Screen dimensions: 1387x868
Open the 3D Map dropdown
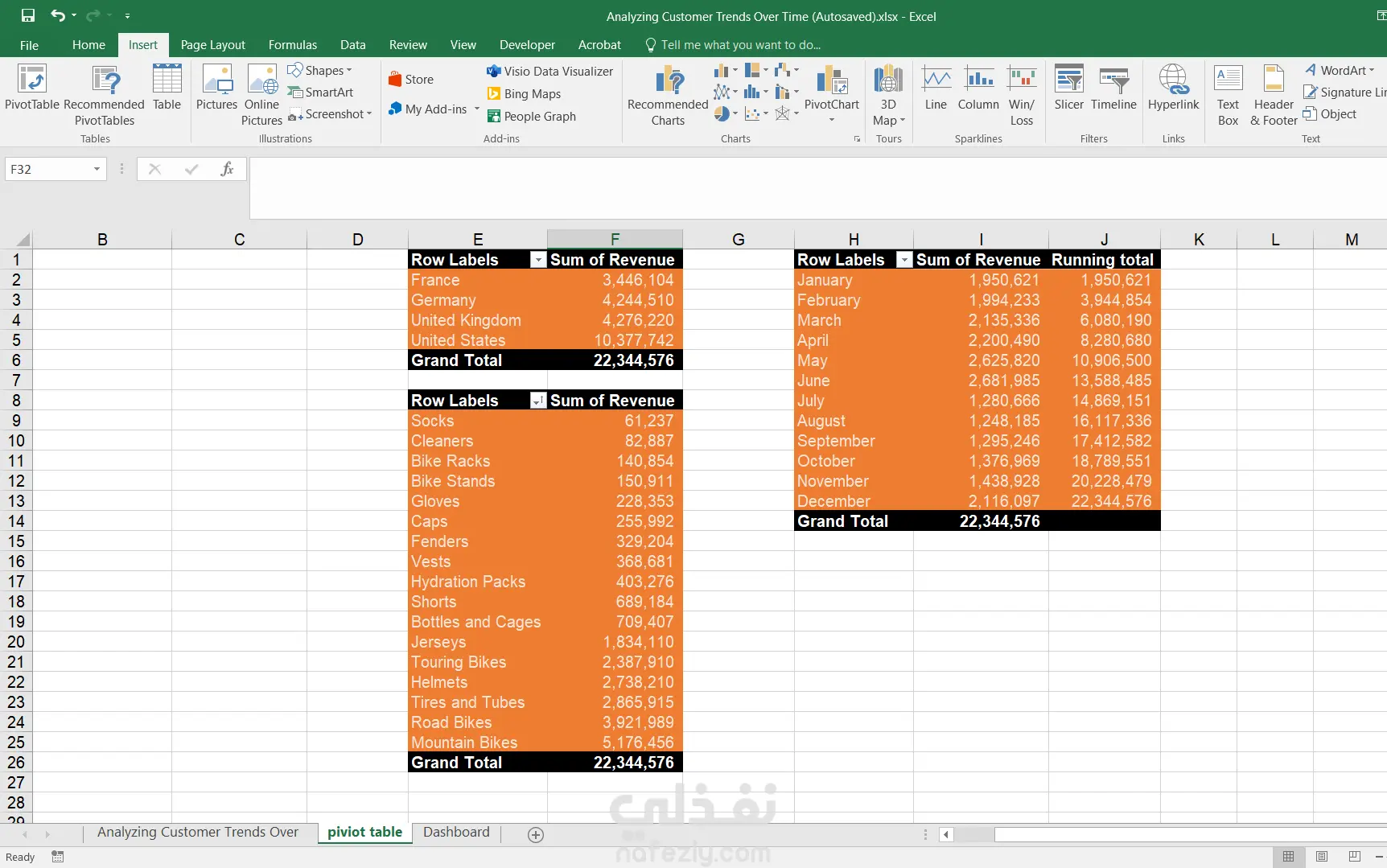pyautogui.click(x=889, y=96)
